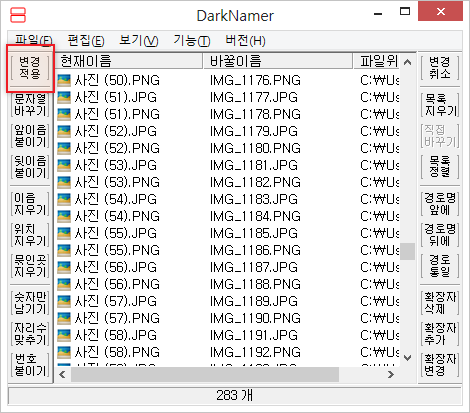Click the 목록 지우기 button

tap(440, 105)
